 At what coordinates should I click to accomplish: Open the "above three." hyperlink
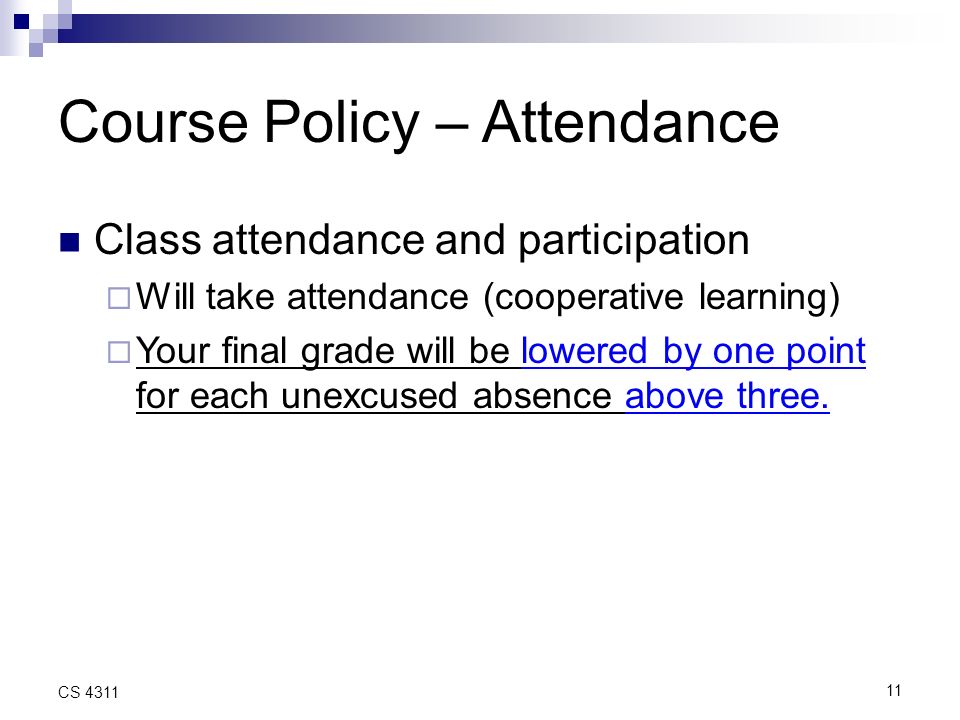pyautogui.click(x=727, y=396)
